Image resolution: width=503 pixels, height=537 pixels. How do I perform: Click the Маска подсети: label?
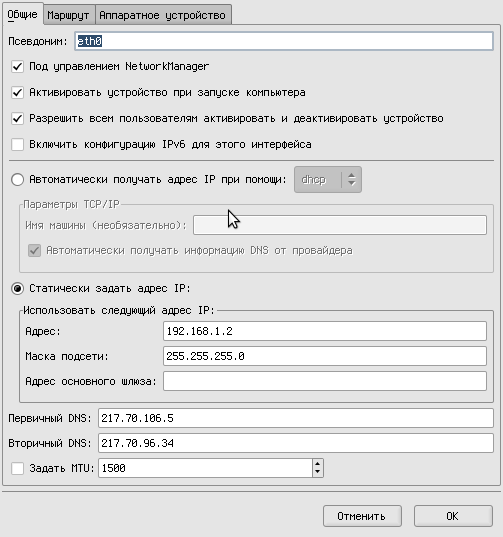(x=67, y=357)
